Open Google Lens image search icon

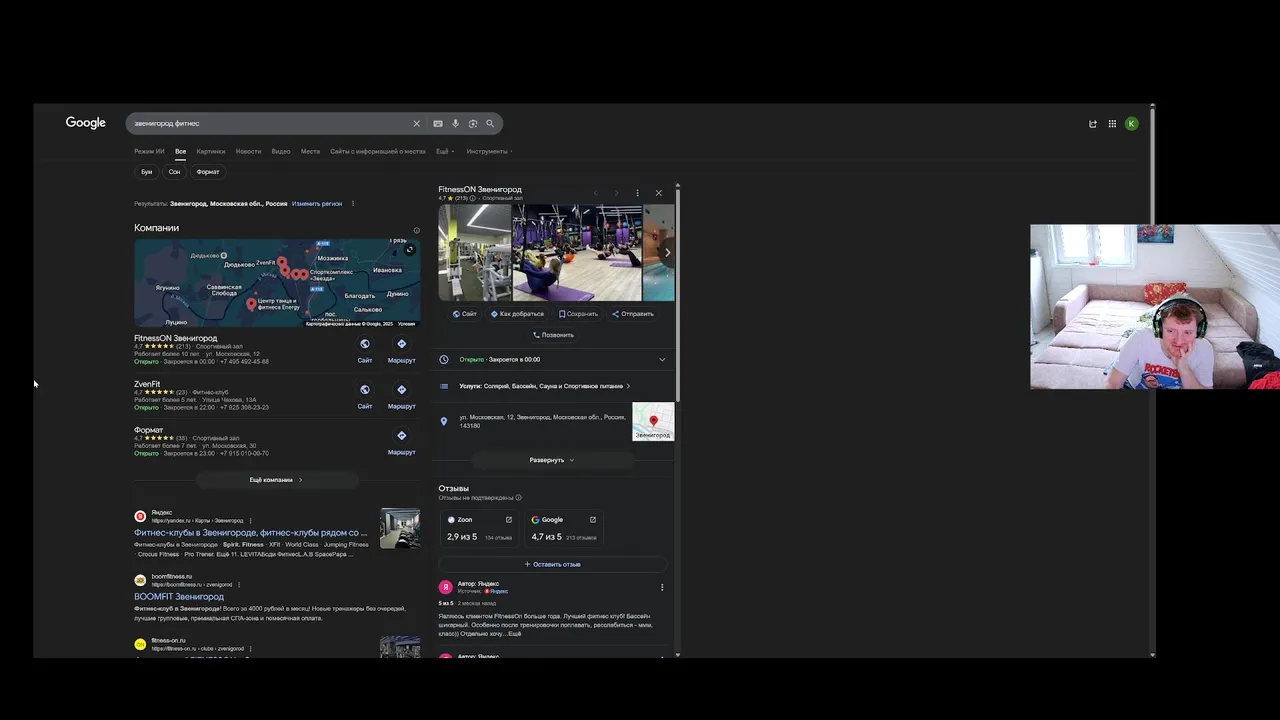[x=473, y=124]
